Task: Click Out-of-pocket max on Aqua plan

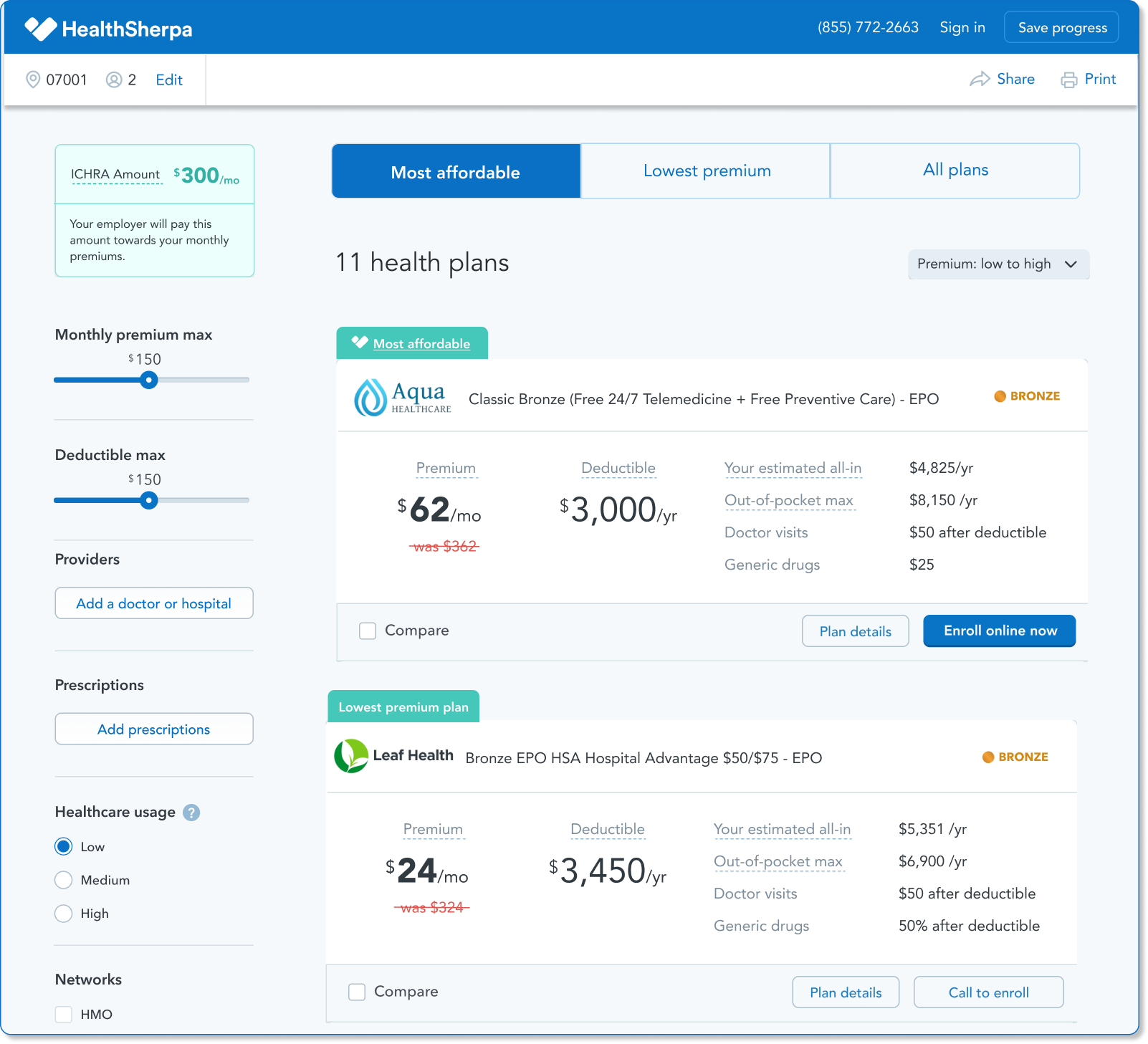Action: [x=789, y=500]
